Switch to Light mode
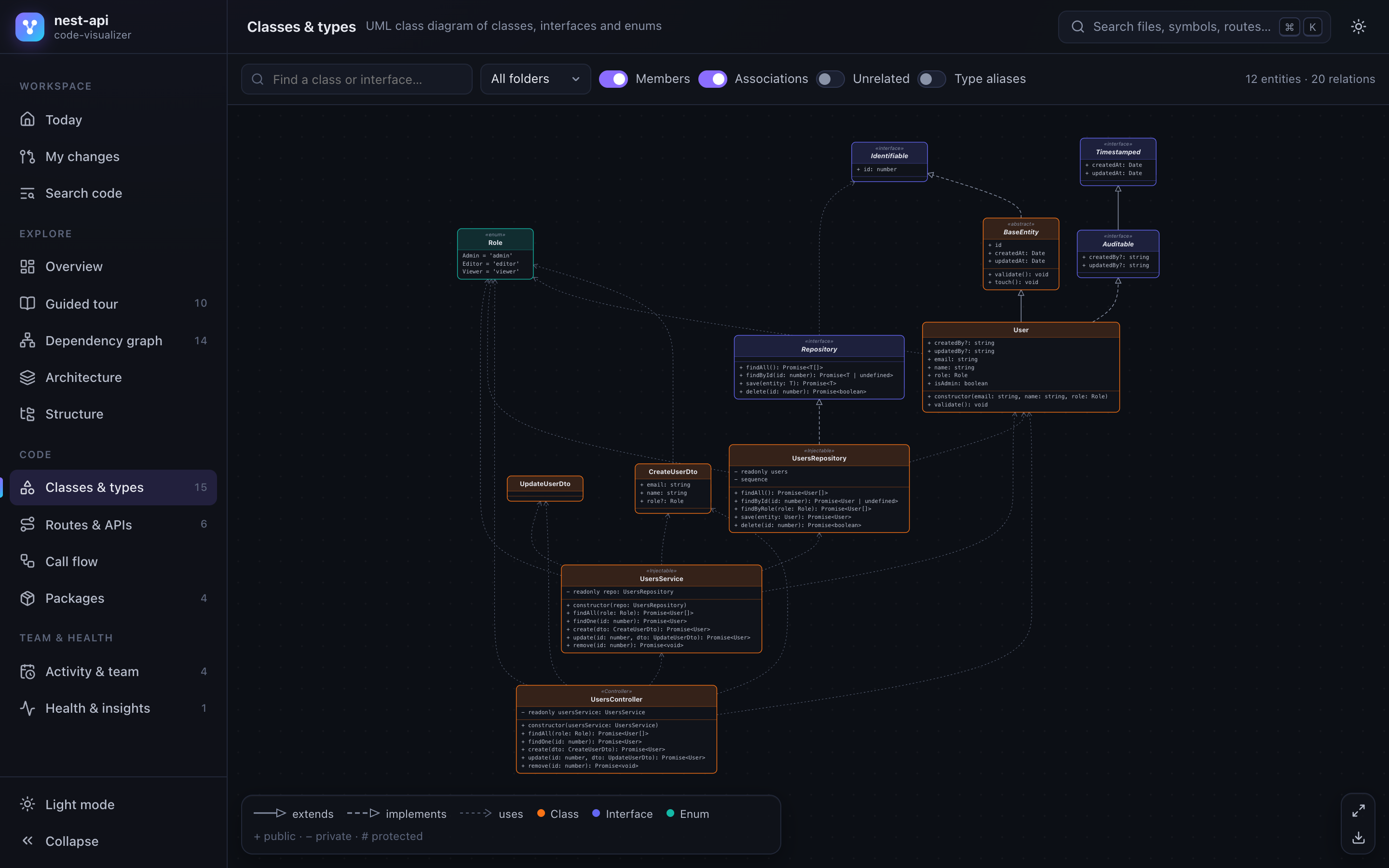This screenshot has width=1389, height=868. (x=114, y=804)
